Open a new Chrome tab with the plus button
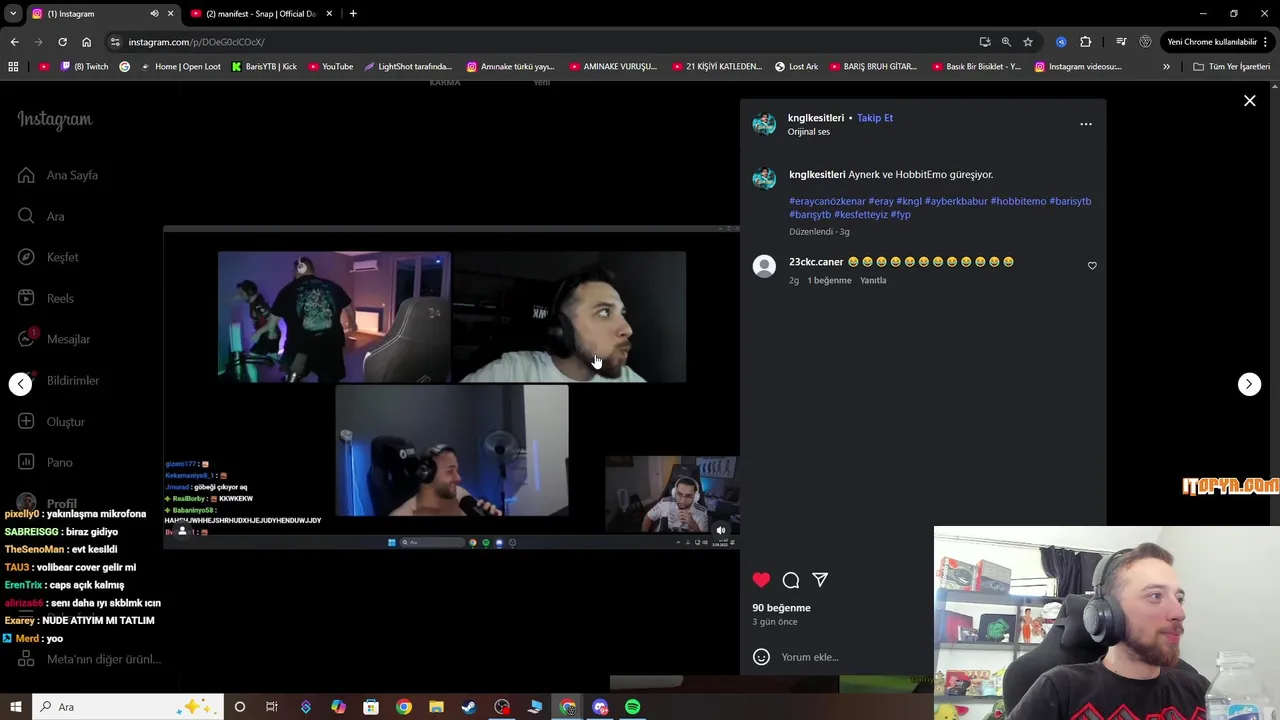The height and width of the screenshot is (720, 1280). pos(353,14)
